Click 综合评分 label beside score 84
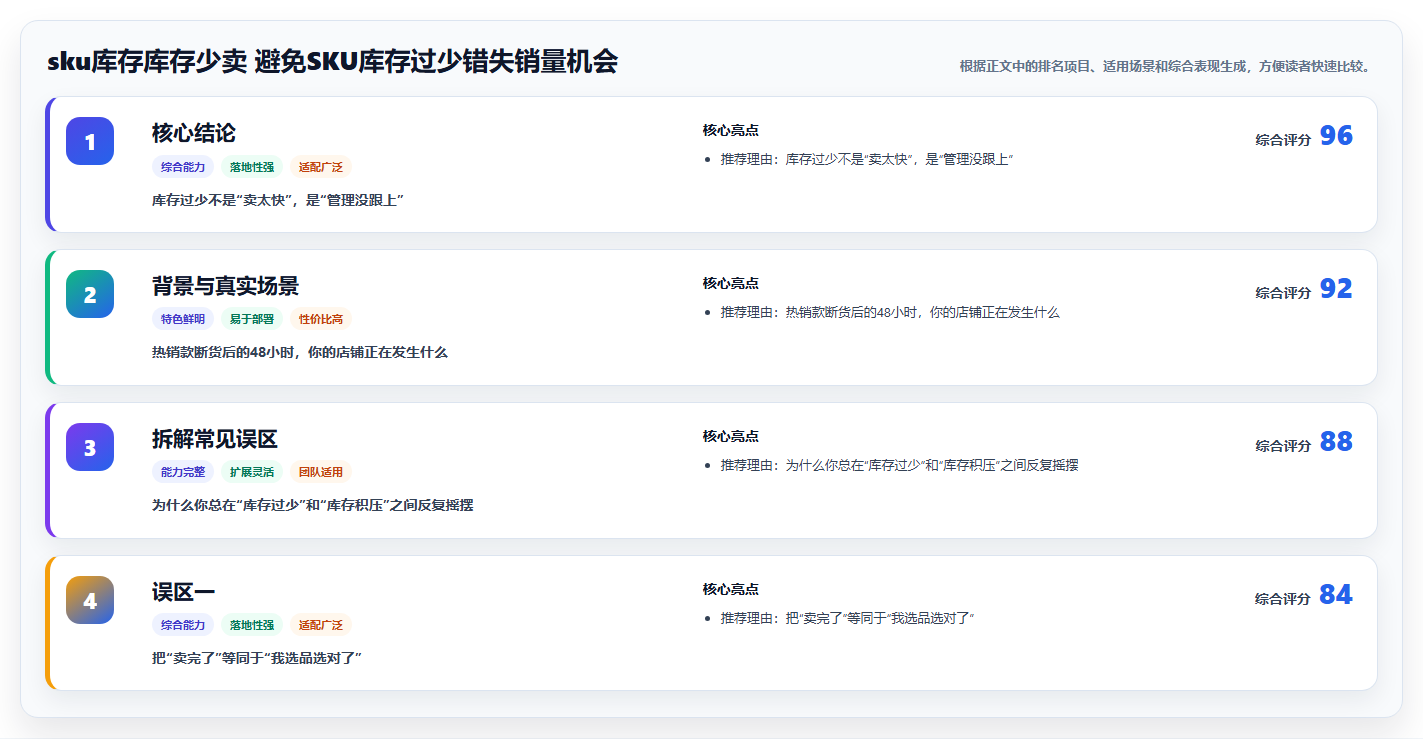 (1283, 599)
